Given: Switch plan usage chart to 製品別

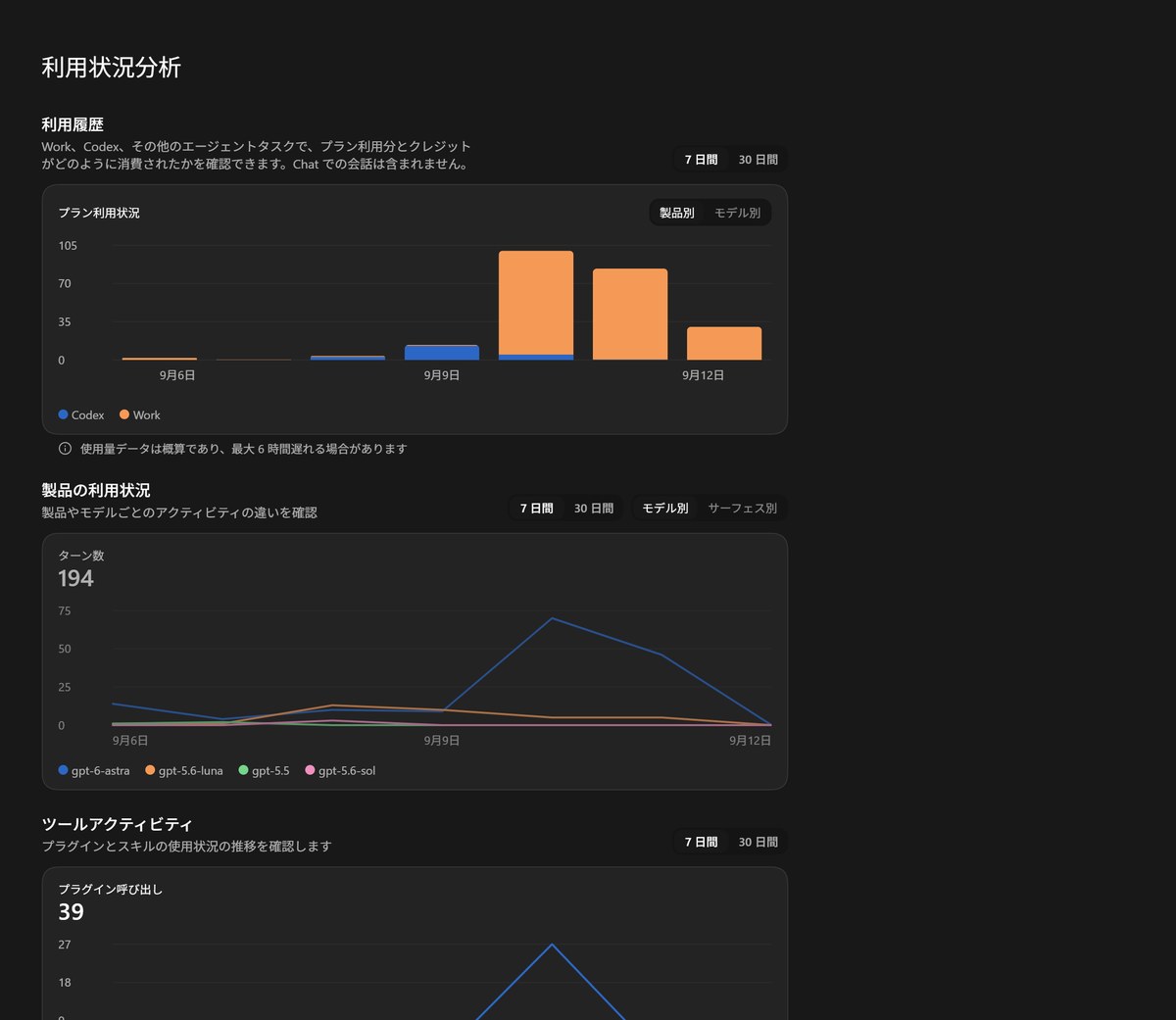Looking at the screenshot, I should [x=676, y=213].
